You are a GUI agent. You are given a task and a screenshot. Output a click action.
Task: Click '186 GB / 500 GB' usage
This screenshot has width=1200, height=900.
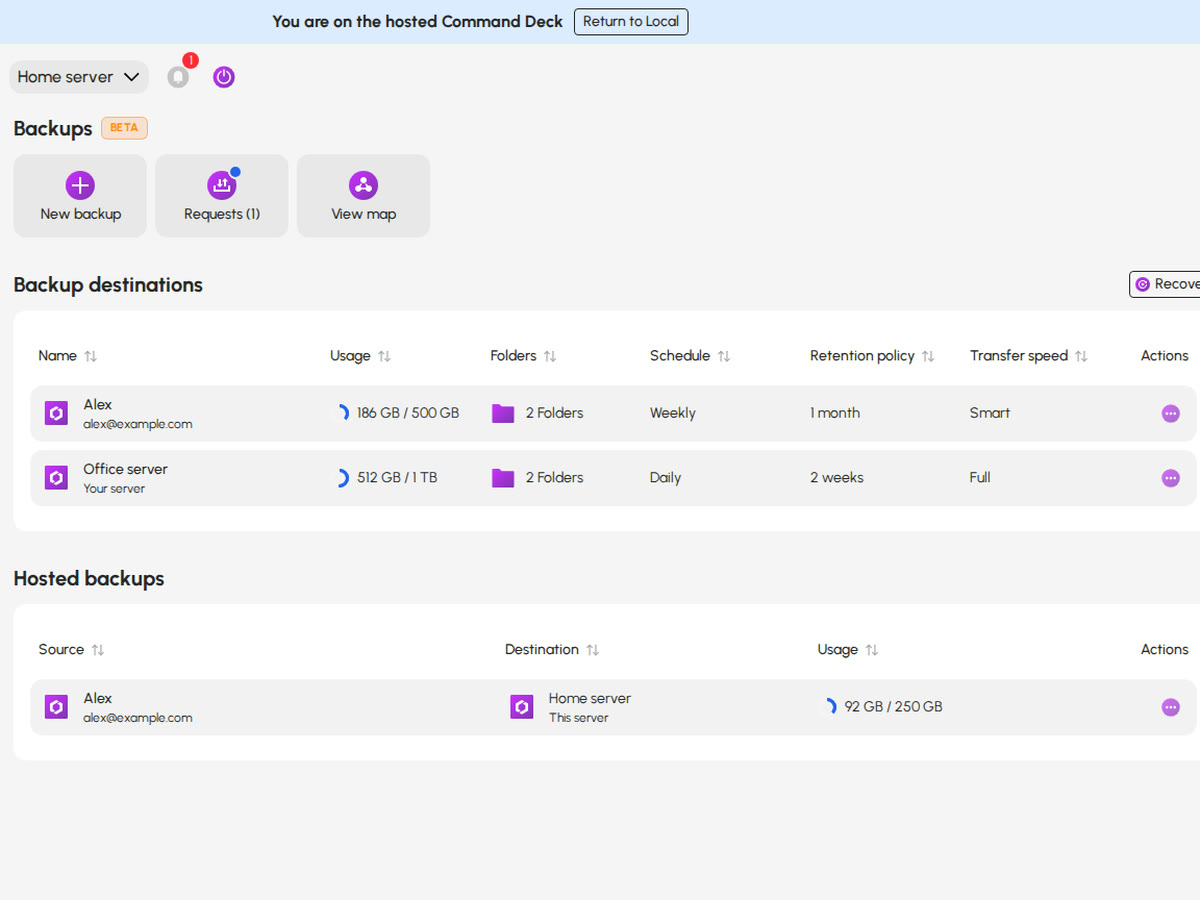coord(408,413)
